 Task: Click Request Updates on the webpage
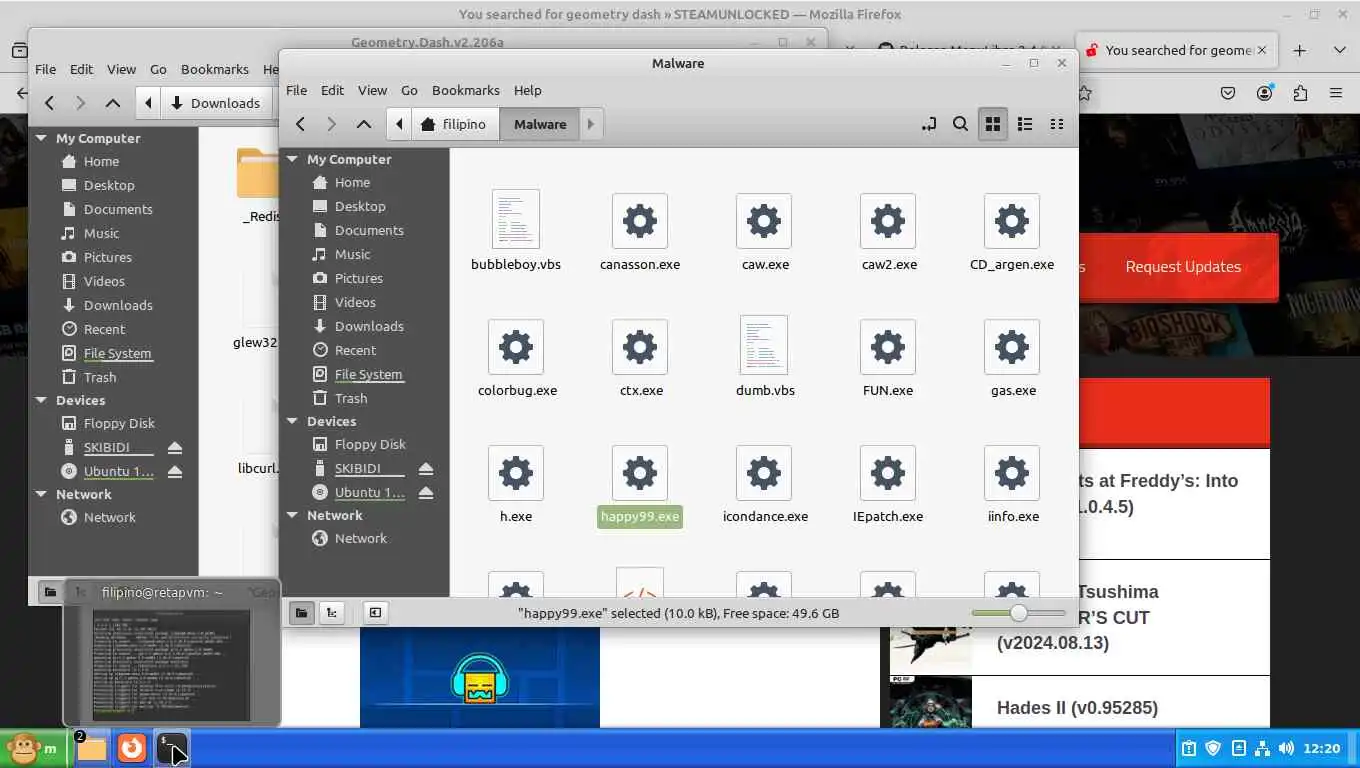click(x=1183, y=267)
